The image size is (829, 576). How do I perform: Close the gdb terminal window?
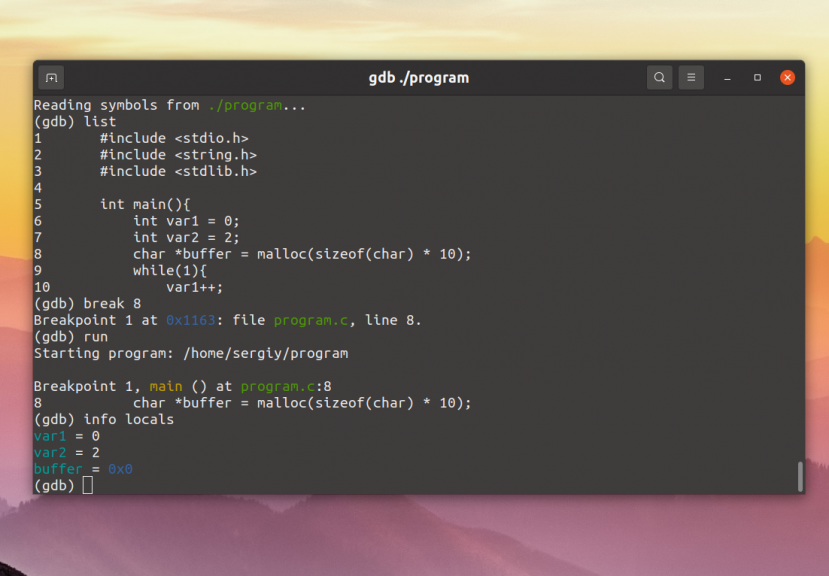787,78
